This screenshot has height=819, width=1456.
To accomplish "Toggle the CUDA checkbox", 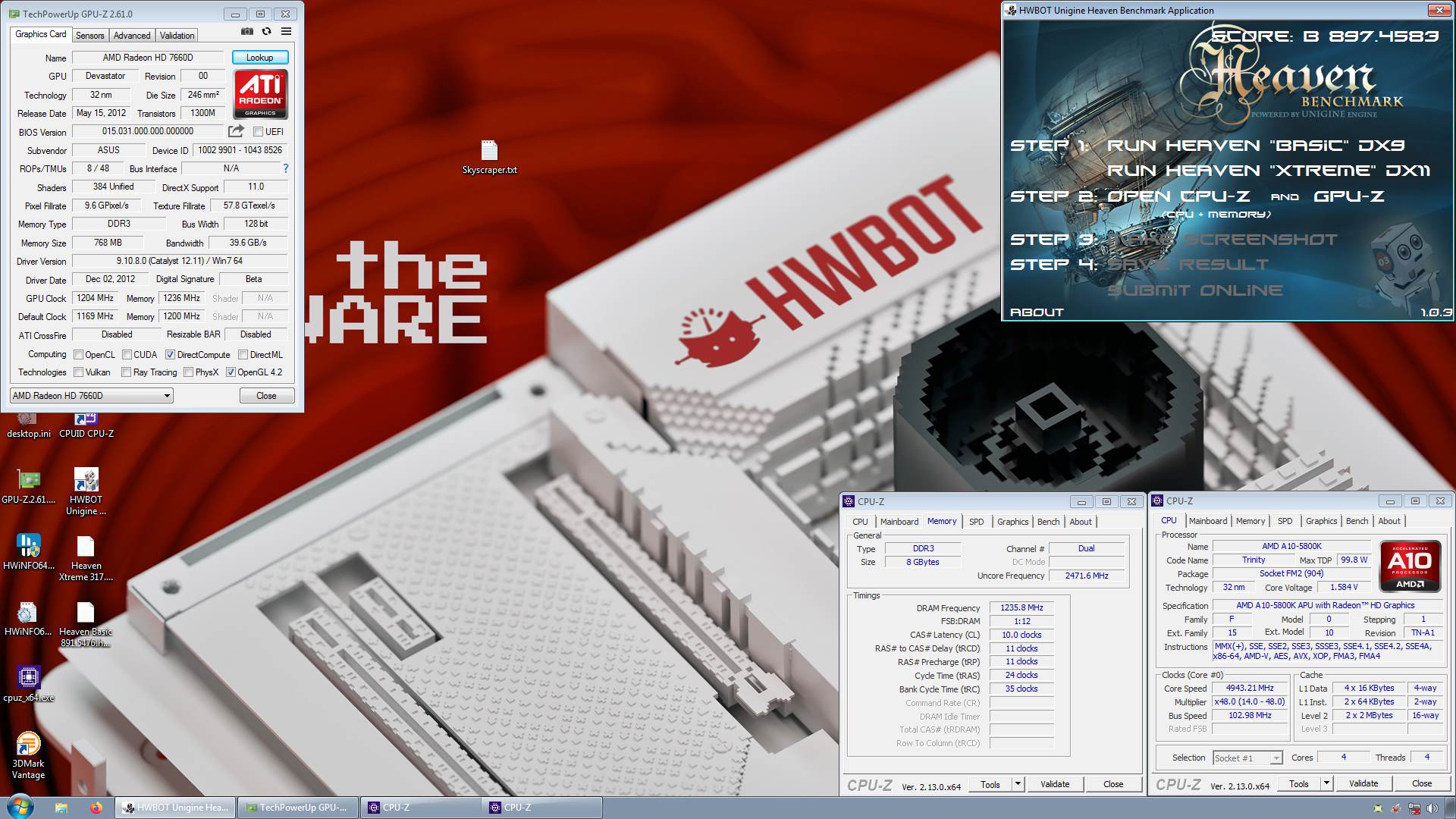I will point(126,354).
